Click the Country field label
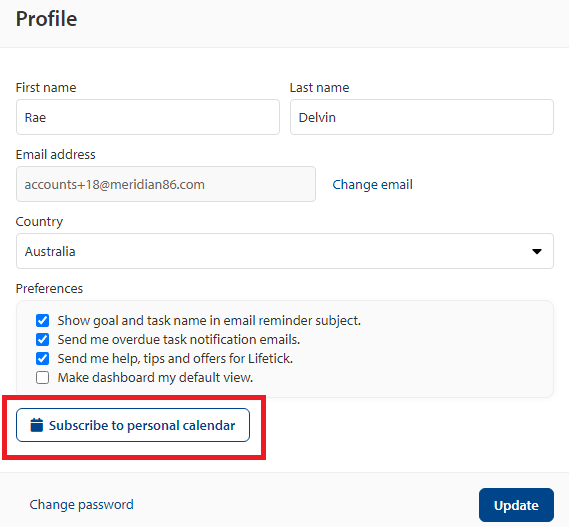Screen dimensions: 569x527 [x=39, y=222]
